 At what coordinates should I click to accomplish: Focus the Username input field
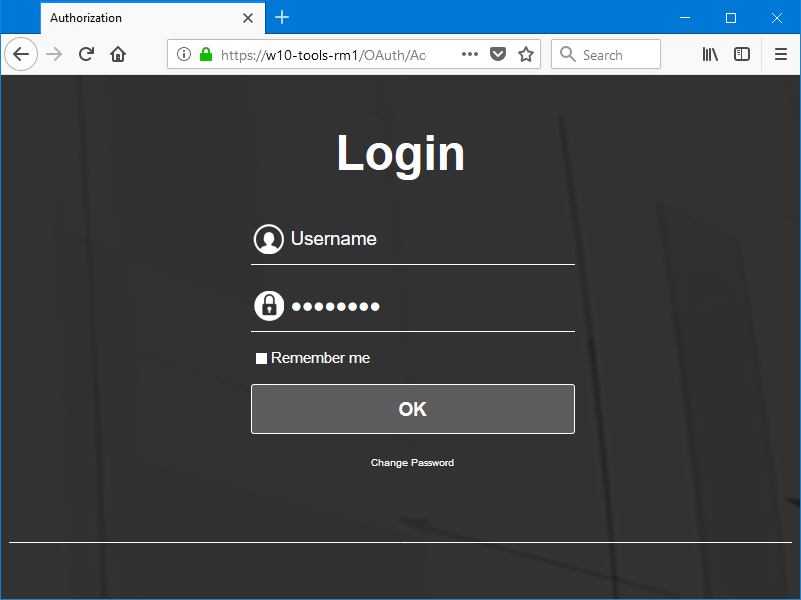click(x=430, y=239)
